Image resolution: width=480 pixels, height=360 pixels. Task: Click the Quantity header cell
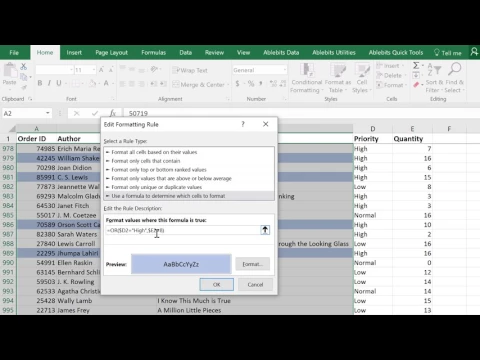412,139
